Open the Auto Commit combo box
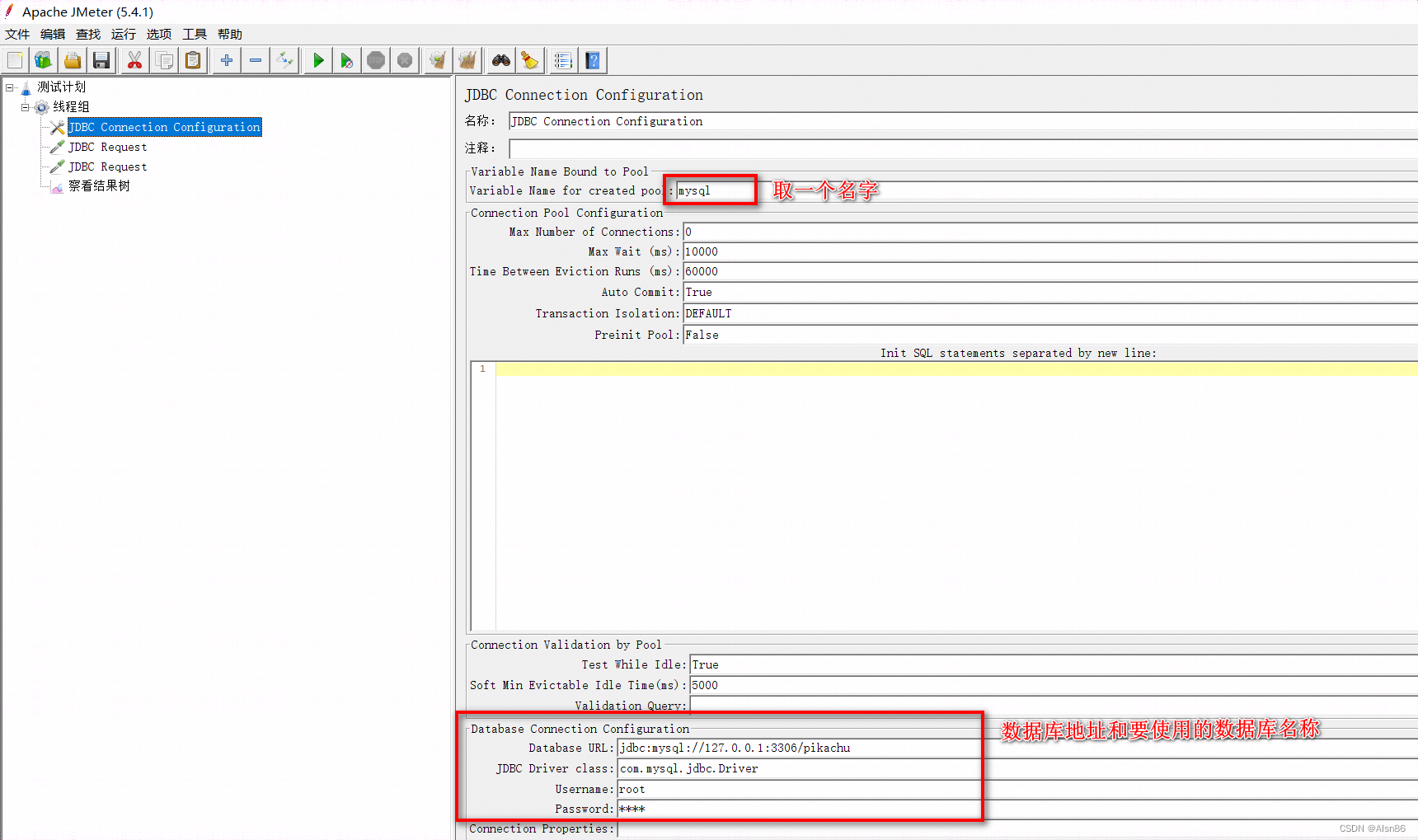 point(1050,292)
